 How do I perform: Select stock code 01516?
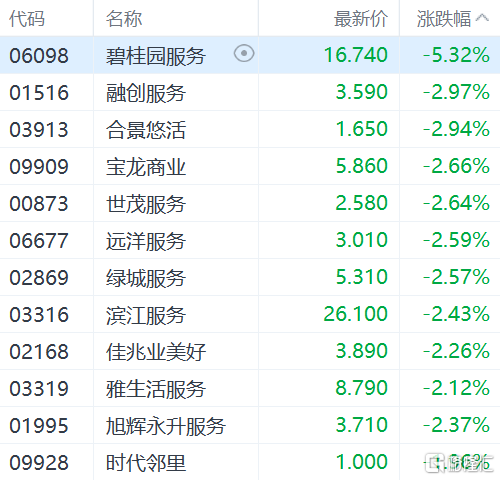[x=39, y=92]
